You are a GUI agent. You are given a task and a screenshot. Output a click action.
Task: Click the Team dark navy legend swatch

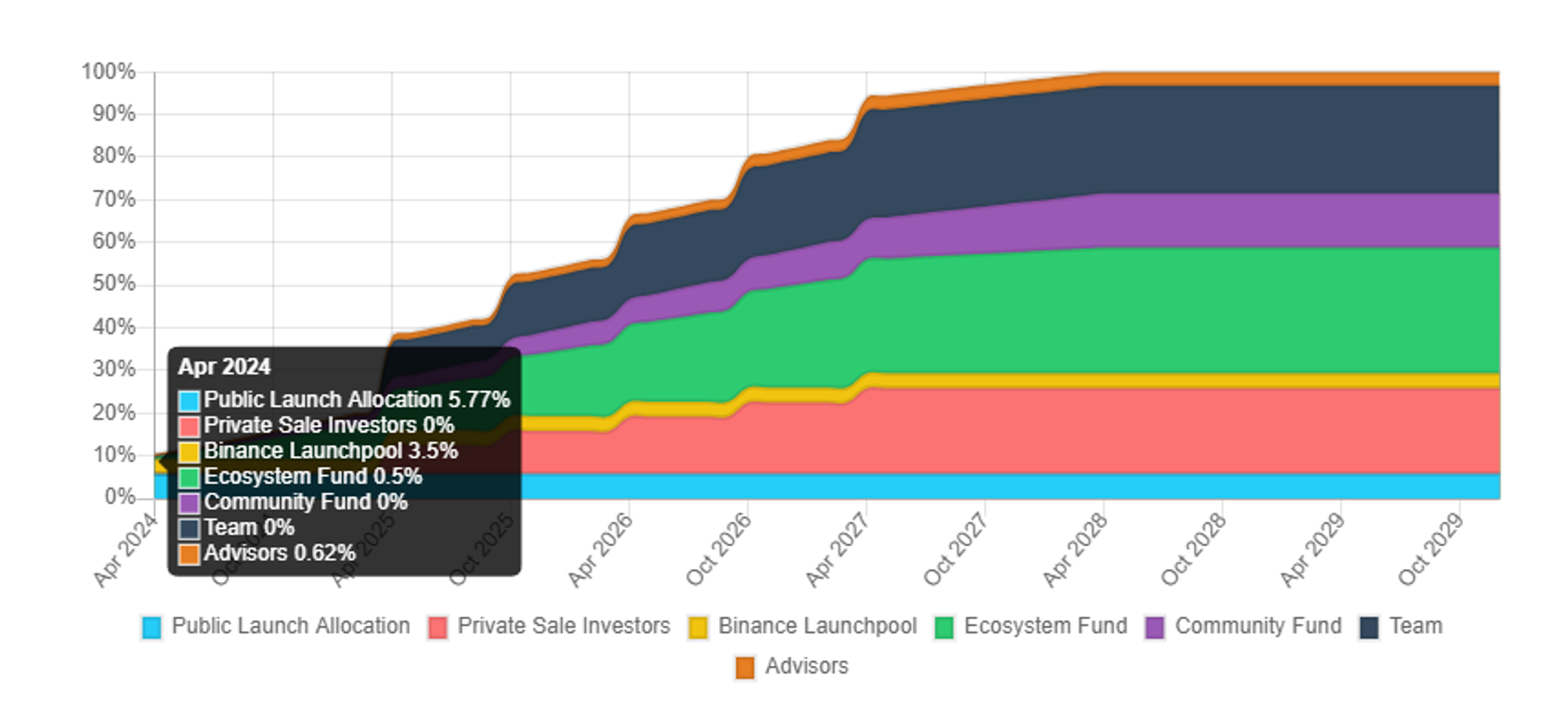(x=1370, y=628)
